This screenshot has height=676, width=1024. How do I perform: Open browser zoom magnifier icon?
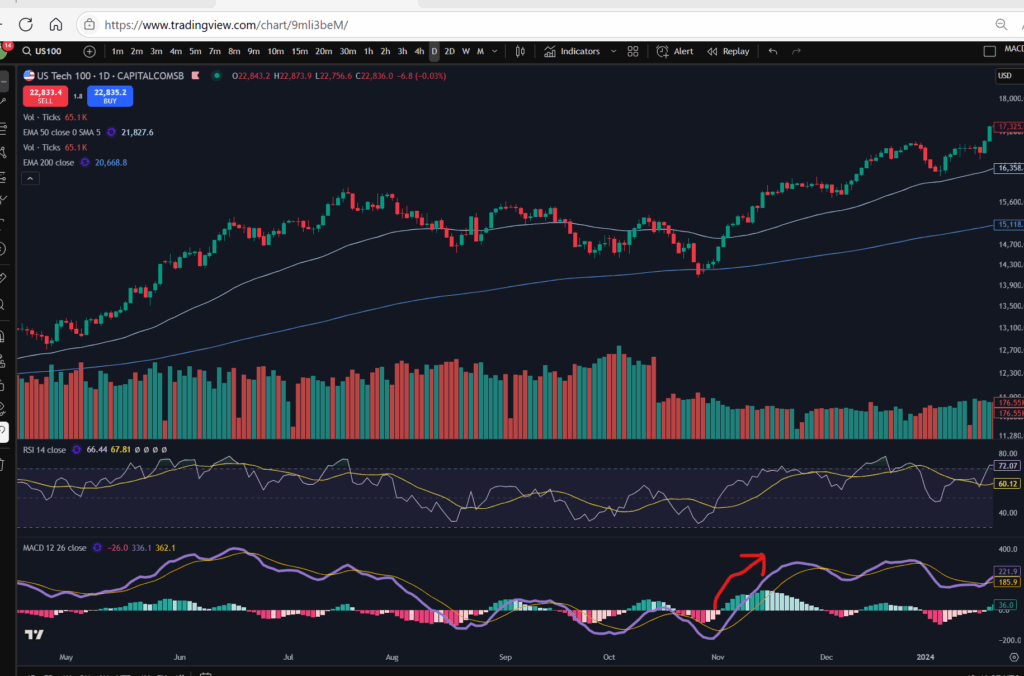[x=1001, y=25]
